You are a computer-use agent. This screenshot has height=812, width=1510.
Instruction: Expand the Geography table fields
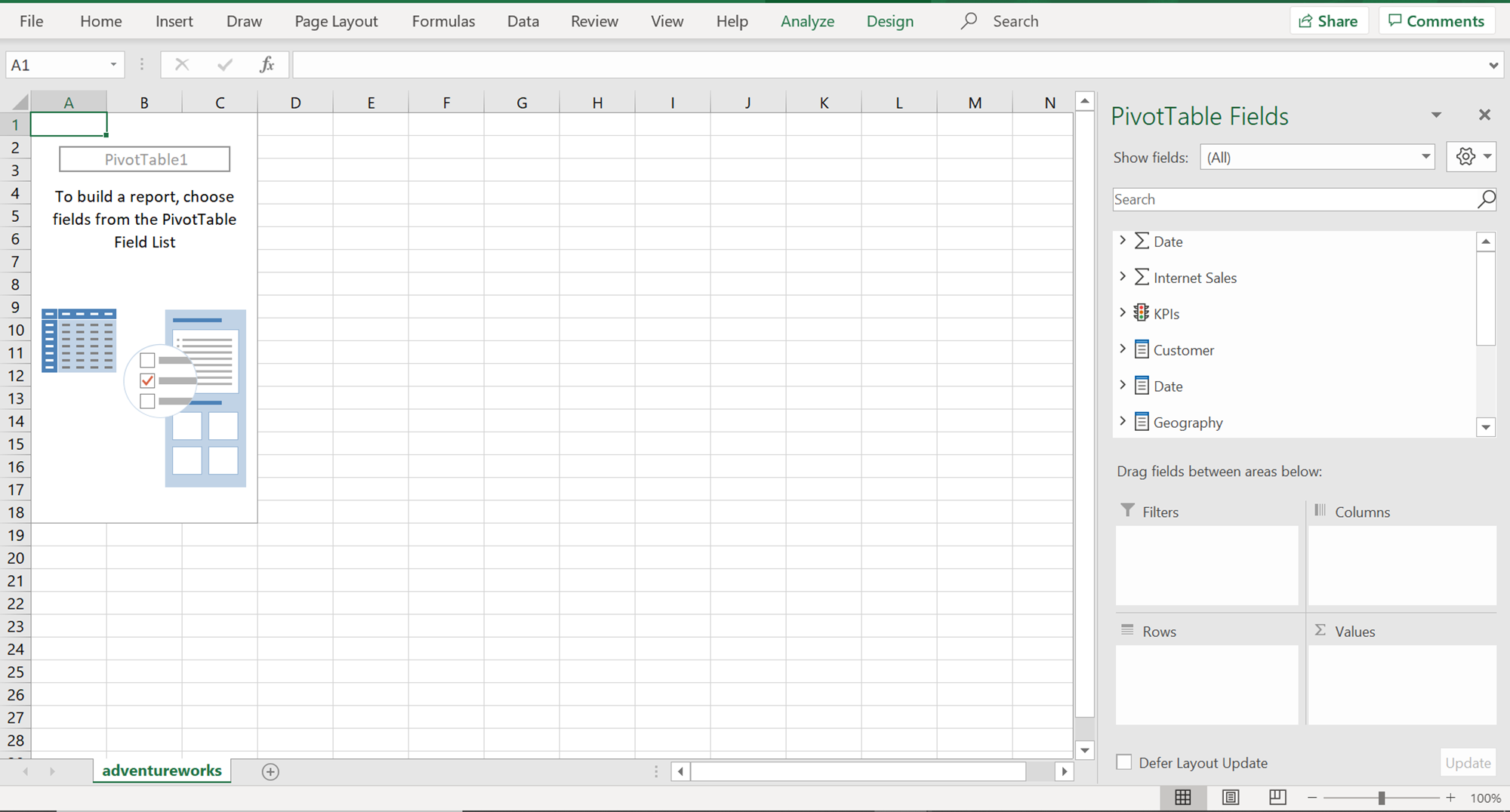(1123, 421)
